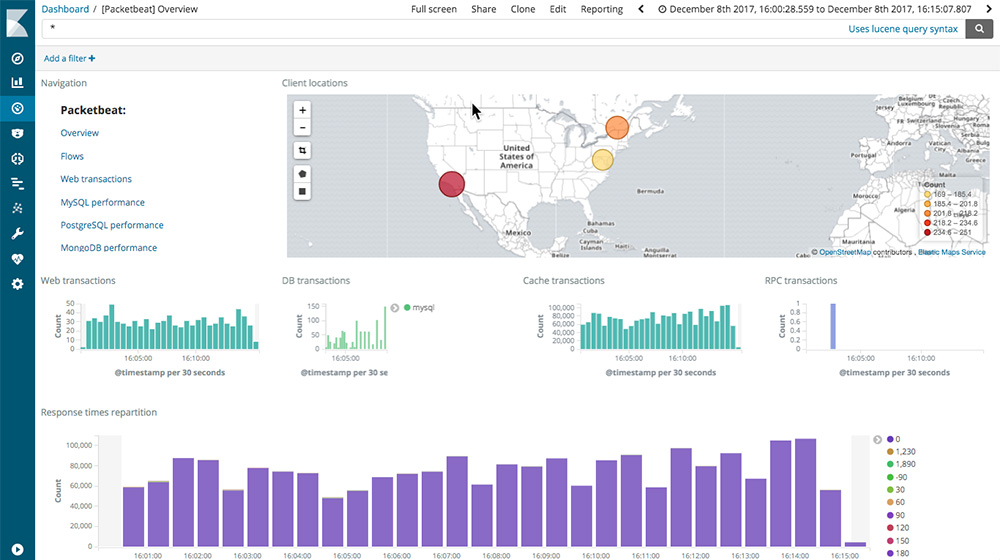This screenshot has height=560, width=1000.
Task: Click the Response times repartition title
Action: pyautogui.click(x=99, y=412)
